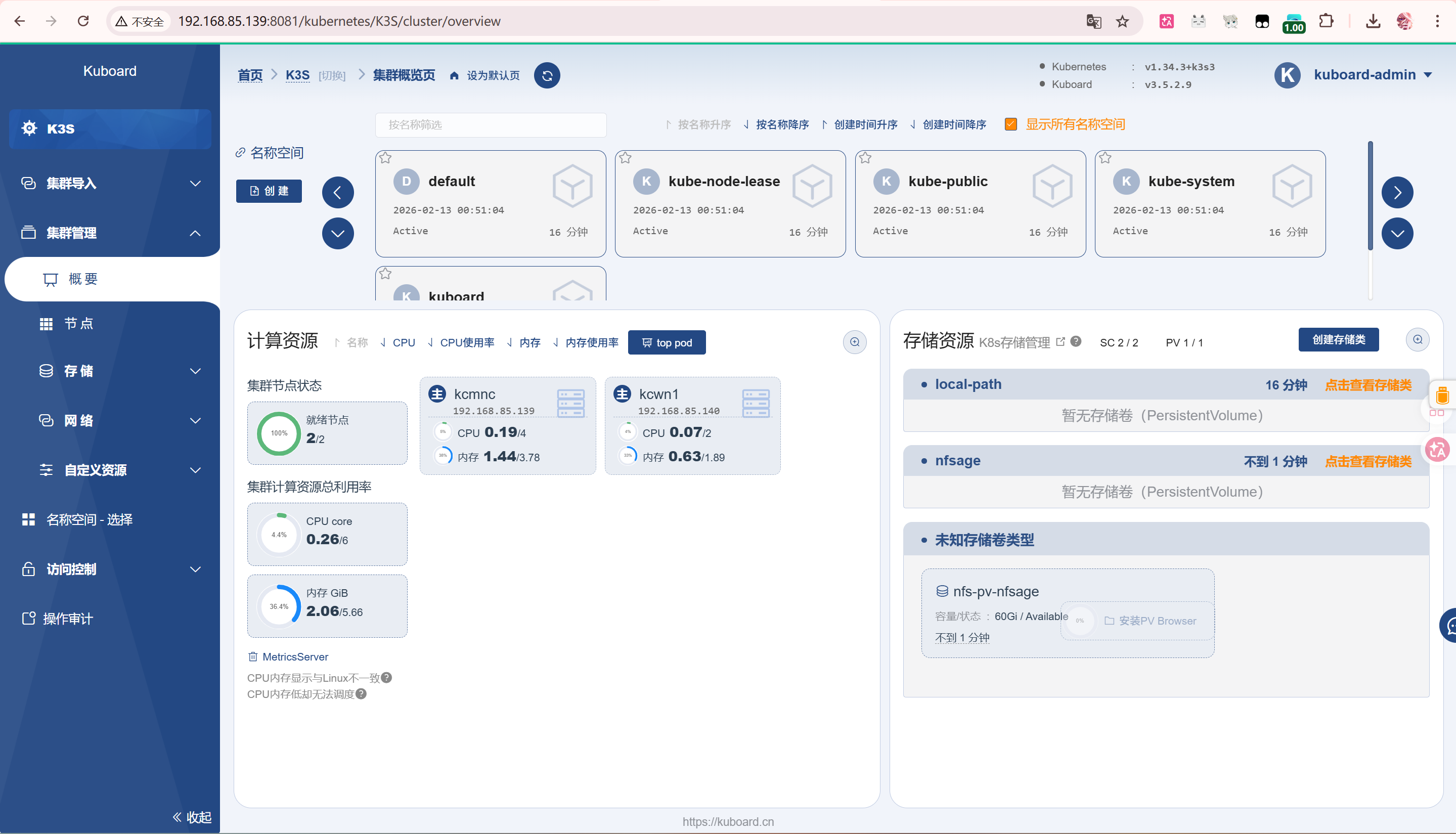Star the kube-system namespace card
Screen dimensions: 1456x834
tap(1105, 158)
